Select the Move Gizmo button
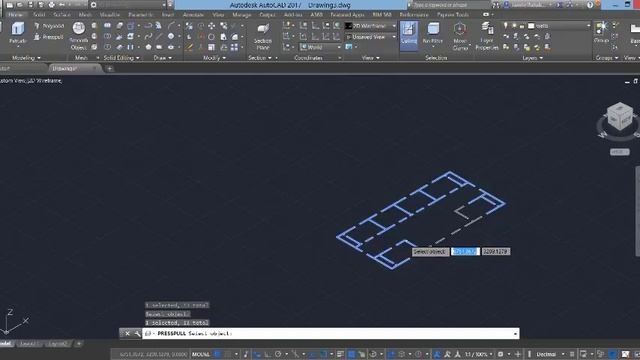640x360 pixels. pyautogui.click(x=460, y=36)
